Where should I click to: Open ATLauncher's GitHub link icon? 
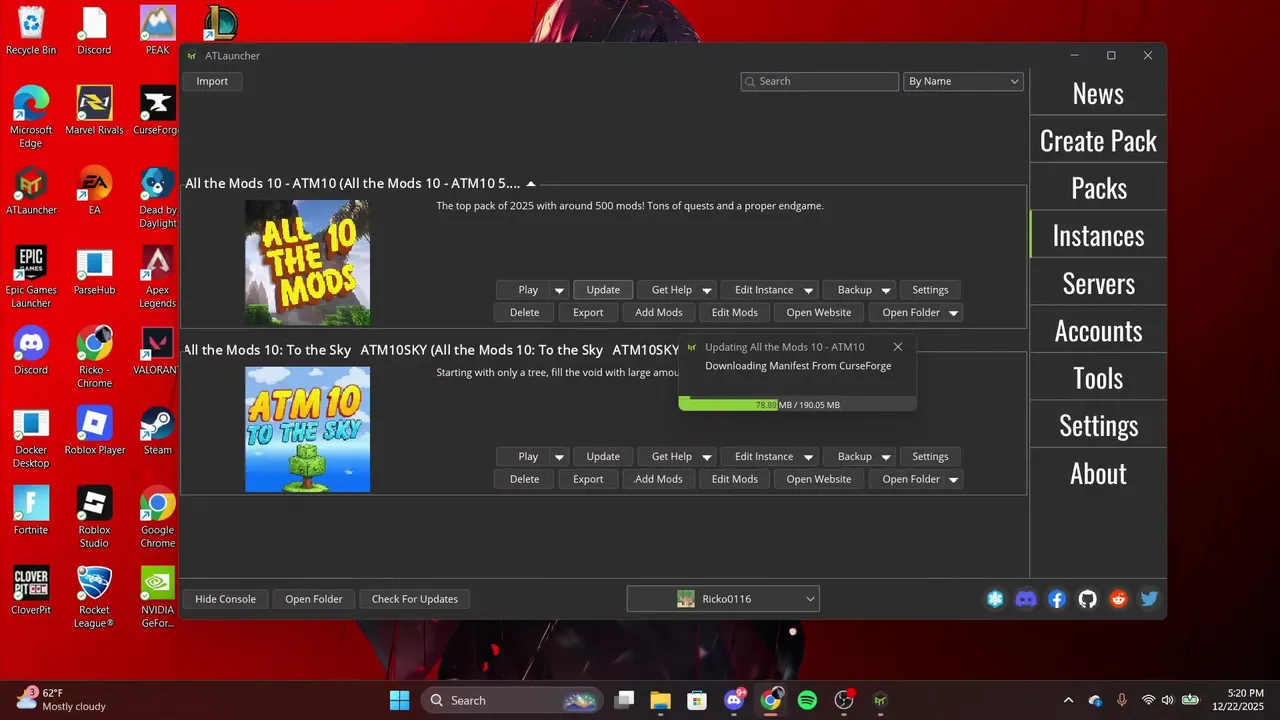point(1088,599)
